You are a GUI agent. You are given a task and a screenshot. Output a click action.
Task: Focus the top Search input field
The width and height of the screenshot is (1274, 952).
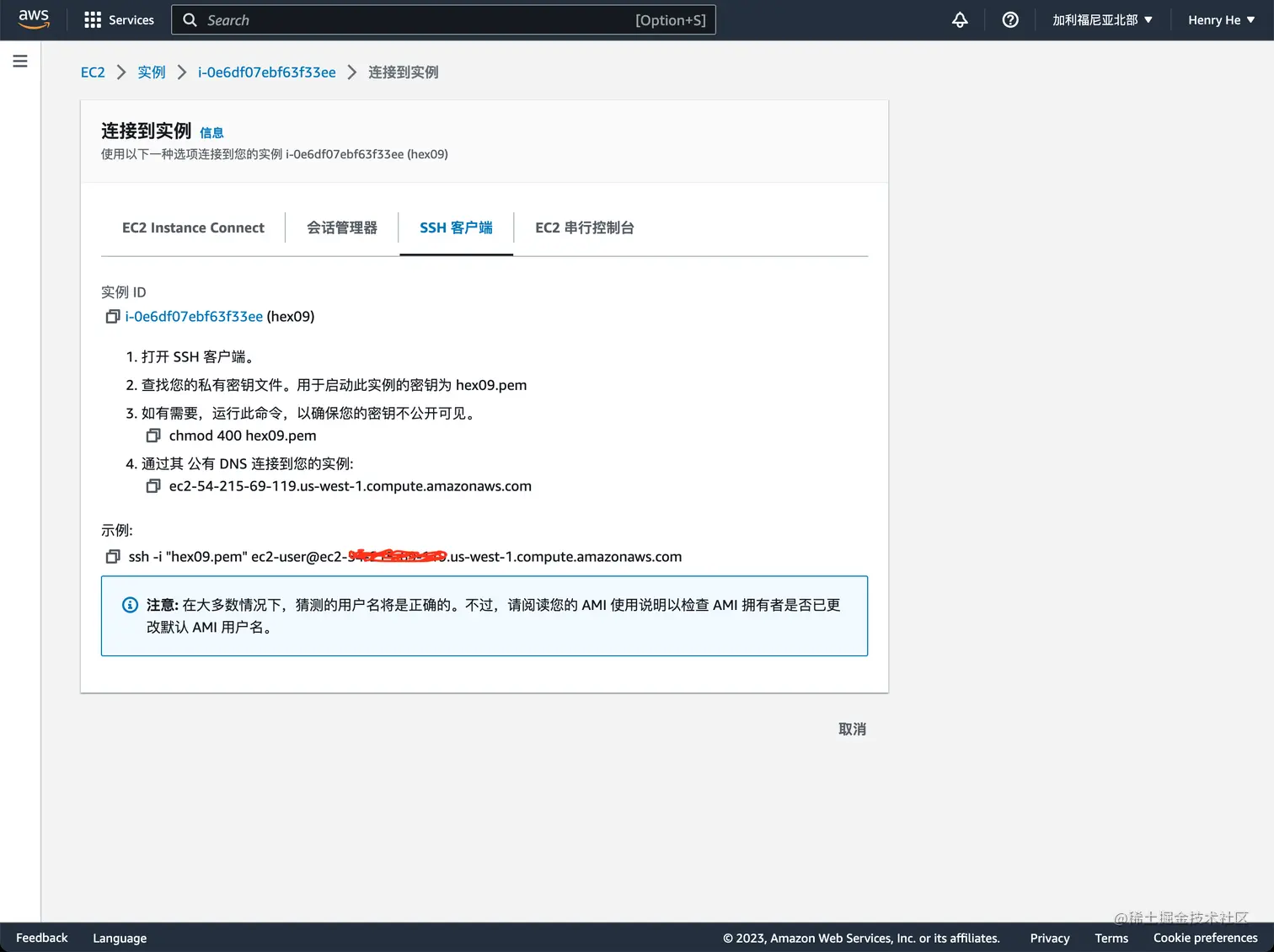tap(443, 20)
